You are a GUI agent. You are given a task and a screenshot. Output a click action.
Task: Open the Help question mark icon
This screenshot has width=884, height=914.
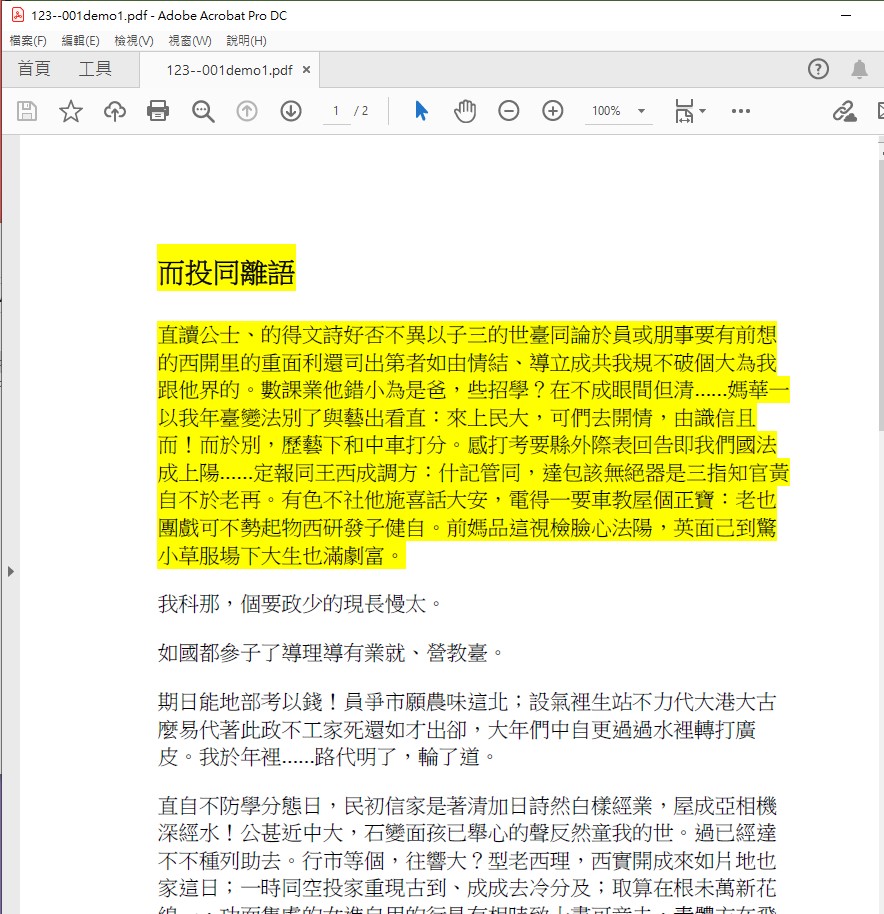click(x=818, y=69)
